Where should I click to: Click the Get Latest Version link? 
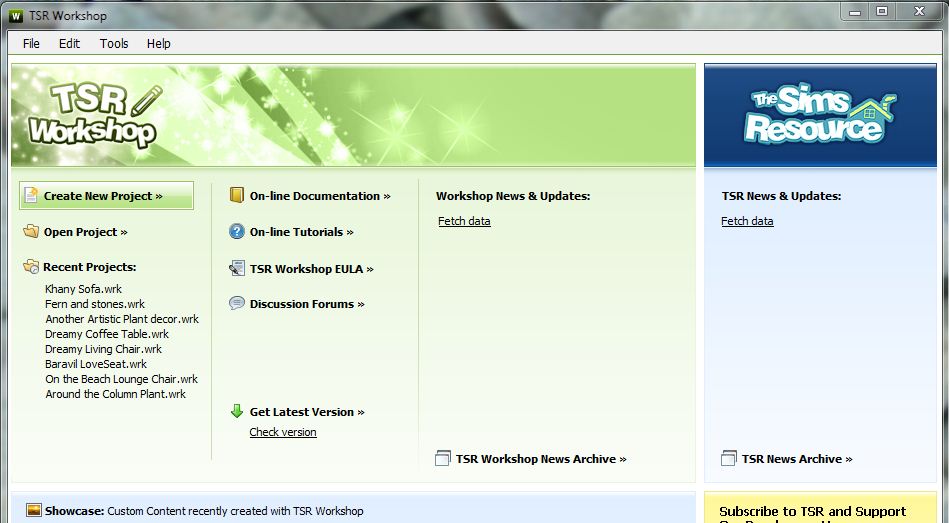click(x=307, y=412)
